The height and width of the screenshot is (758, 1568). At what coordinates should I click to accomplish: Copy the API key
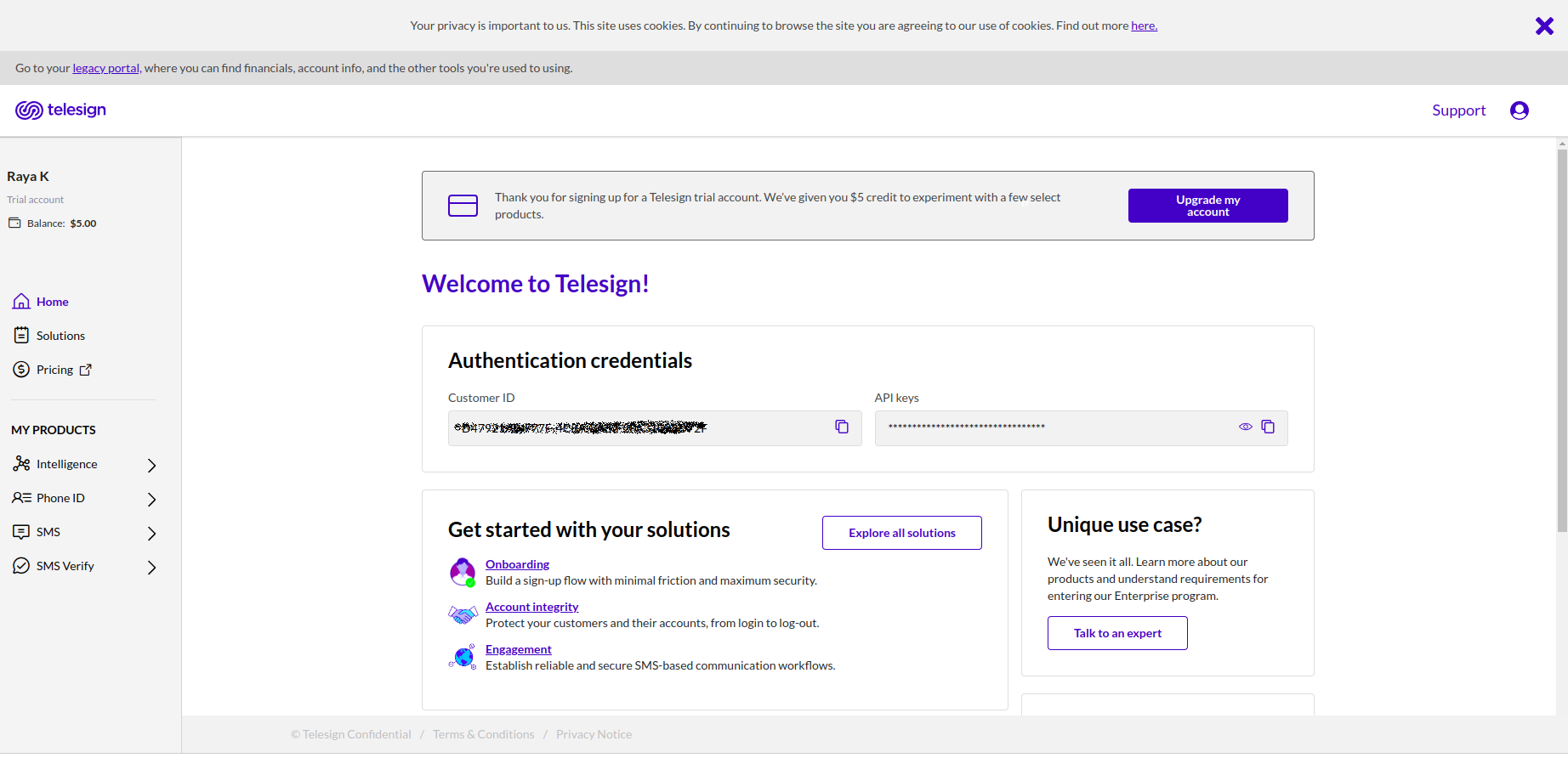coord(1268,427)
